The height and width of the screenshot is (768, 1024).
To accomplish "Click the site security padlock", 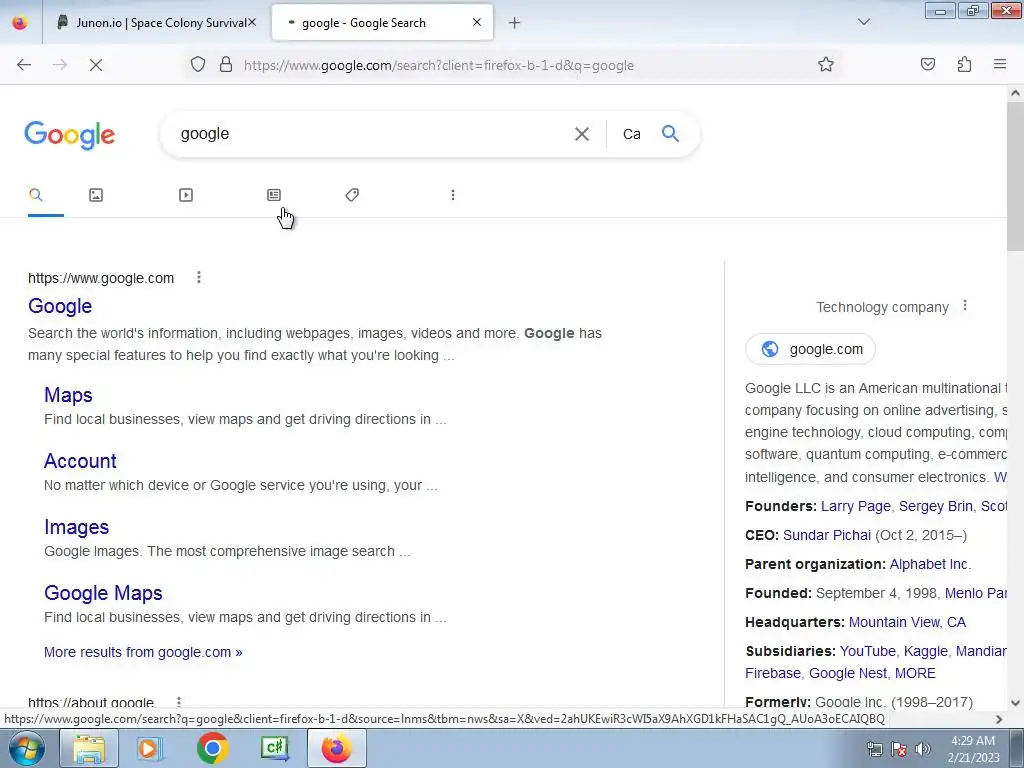I will point(226,65).
